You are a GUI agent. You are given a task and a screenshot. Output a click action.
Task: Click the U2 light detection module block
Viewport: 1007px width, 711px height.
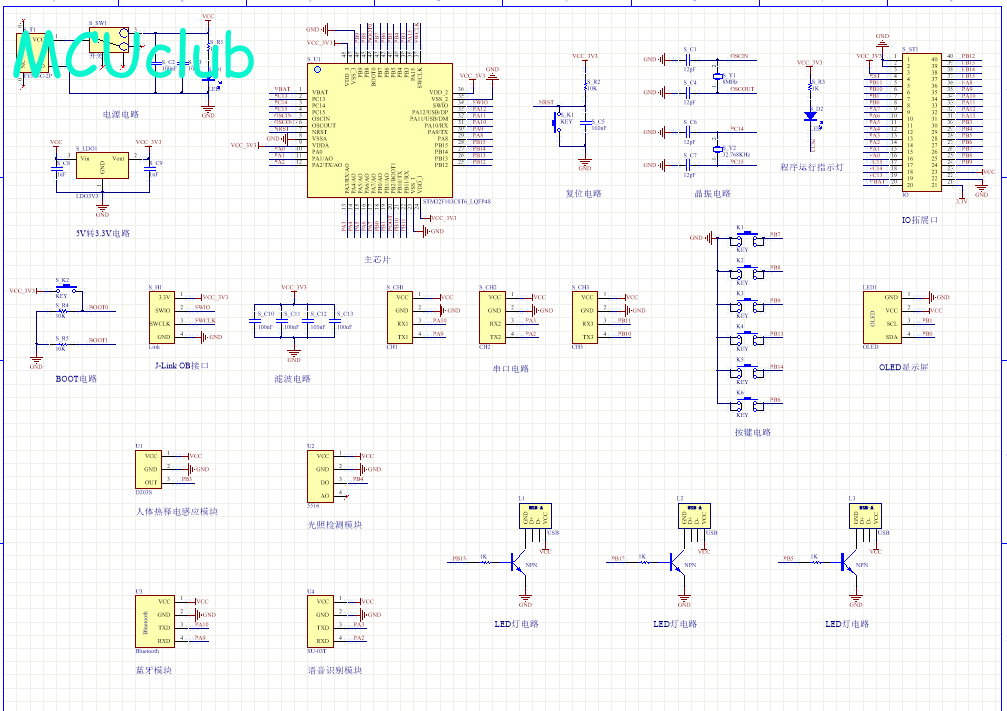click(x=320, y=476)
